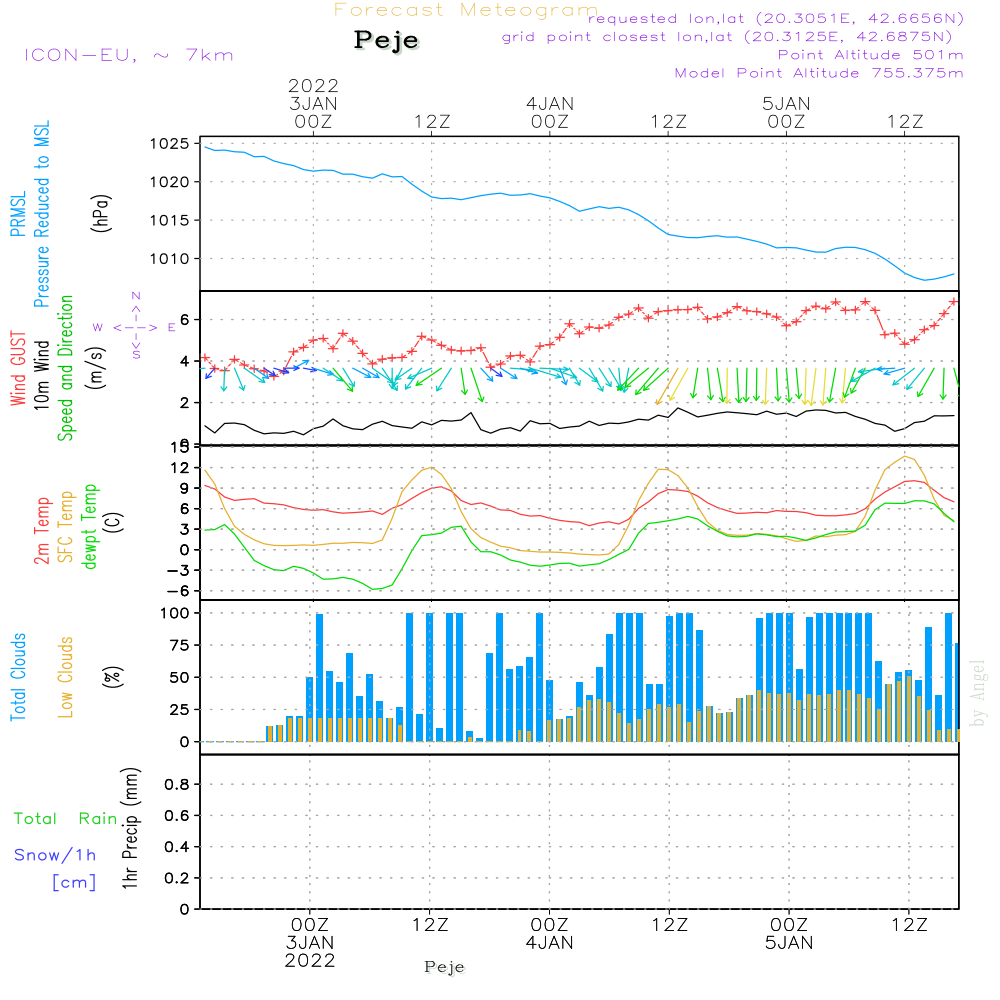Click the '(C)' temperature unit label
Screen dimensions: 1000x1000
115,523
